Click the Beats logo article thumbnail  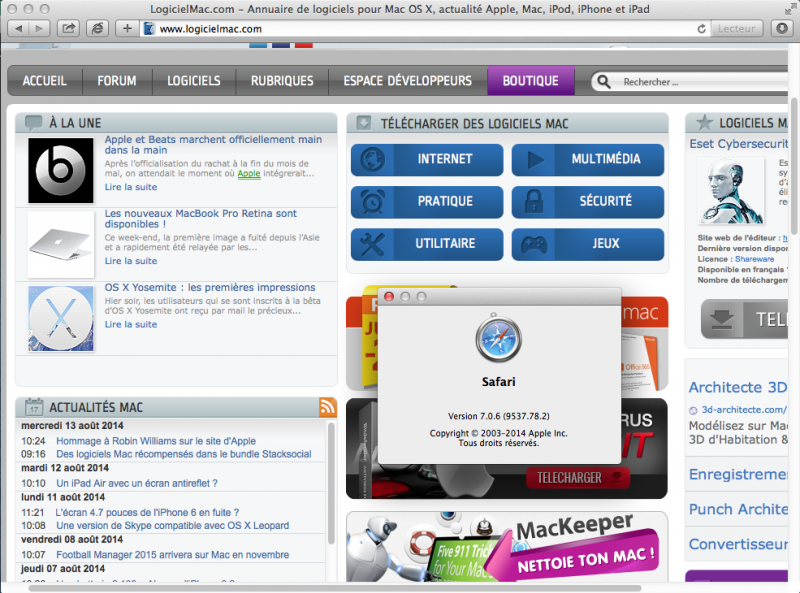(61, 170)
